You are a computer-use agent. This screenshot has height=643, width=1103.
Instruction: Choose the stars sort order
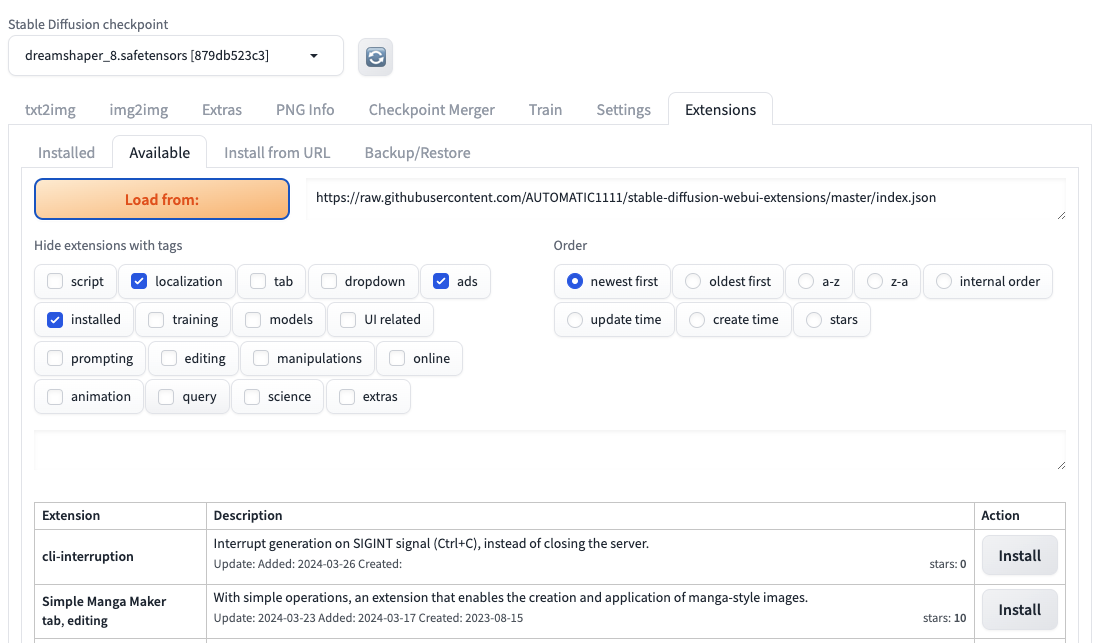click(814, 320)
